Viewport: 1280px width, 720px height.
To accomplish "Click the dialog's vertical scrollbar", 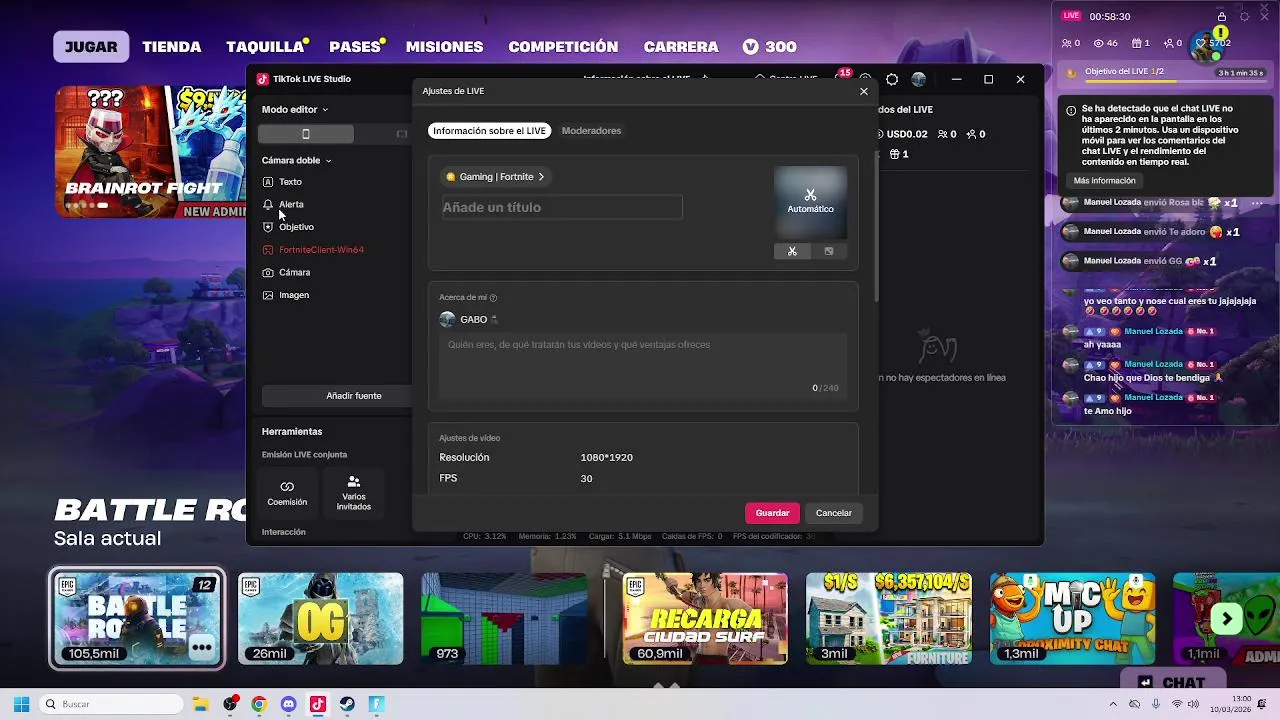I will coord(876,228).
